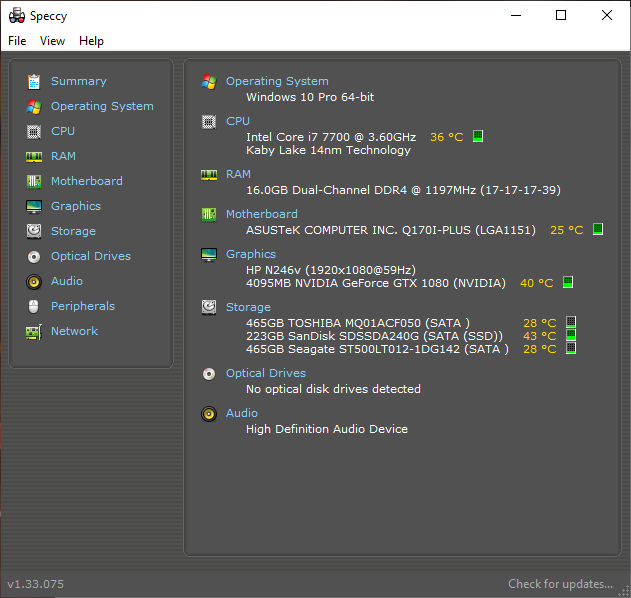Open Optical Drives via disc icon
This screenshot has height=598, width=631.
coord(34,257)
